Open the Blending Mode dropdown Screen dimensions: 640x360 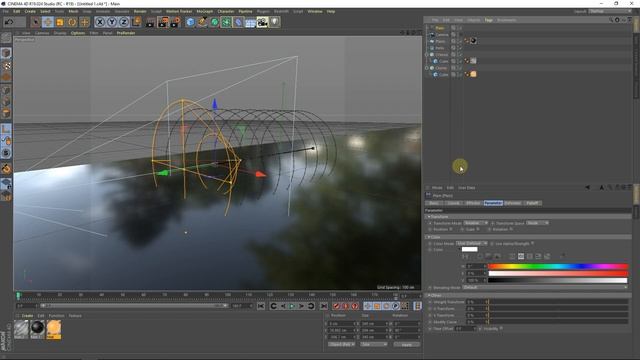(x=545, y=287)
